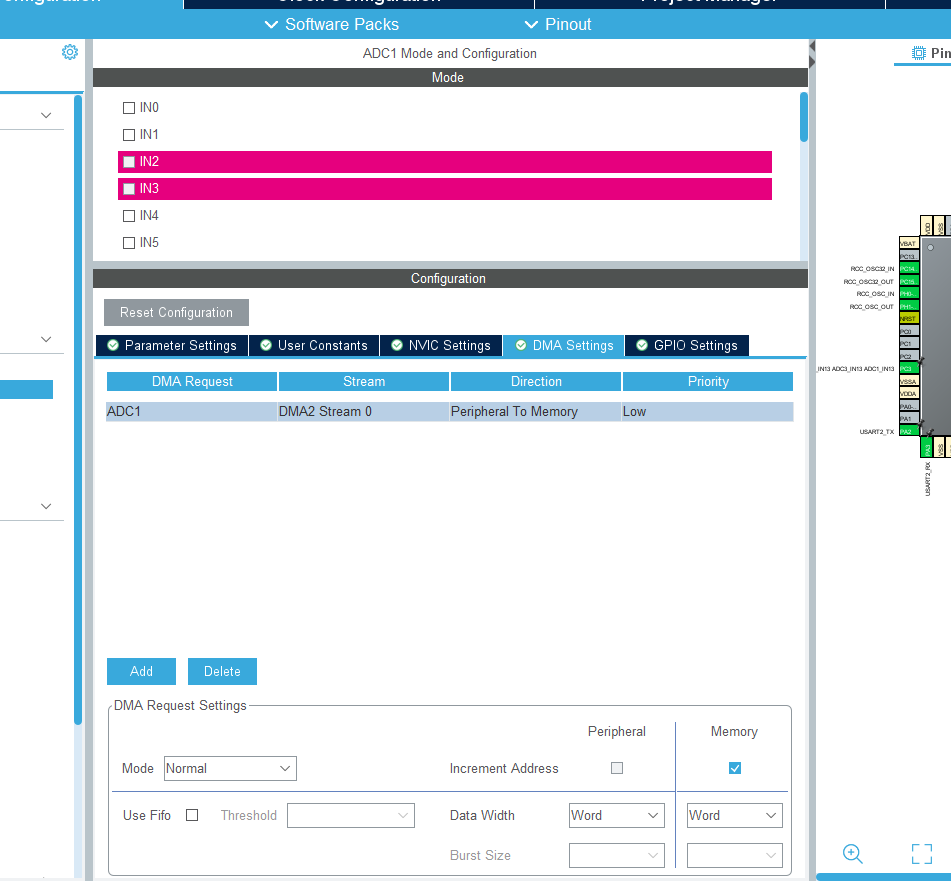Enable the Use Fifo checkbox
951x881 pixels.
tap(192, 815)
